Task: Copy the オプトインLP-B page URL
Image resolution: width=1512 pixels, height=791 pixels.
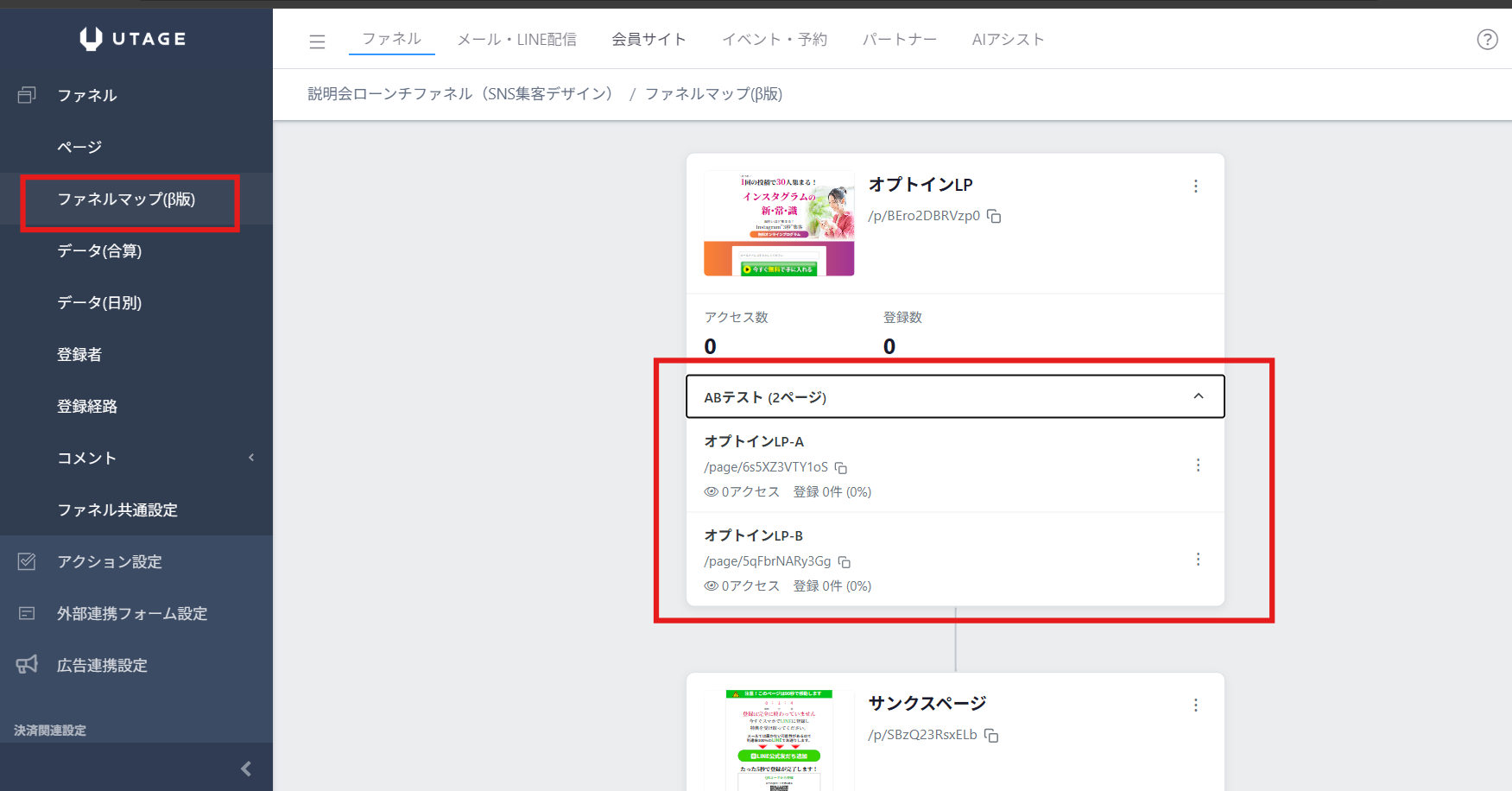Action: click(845, 562)
